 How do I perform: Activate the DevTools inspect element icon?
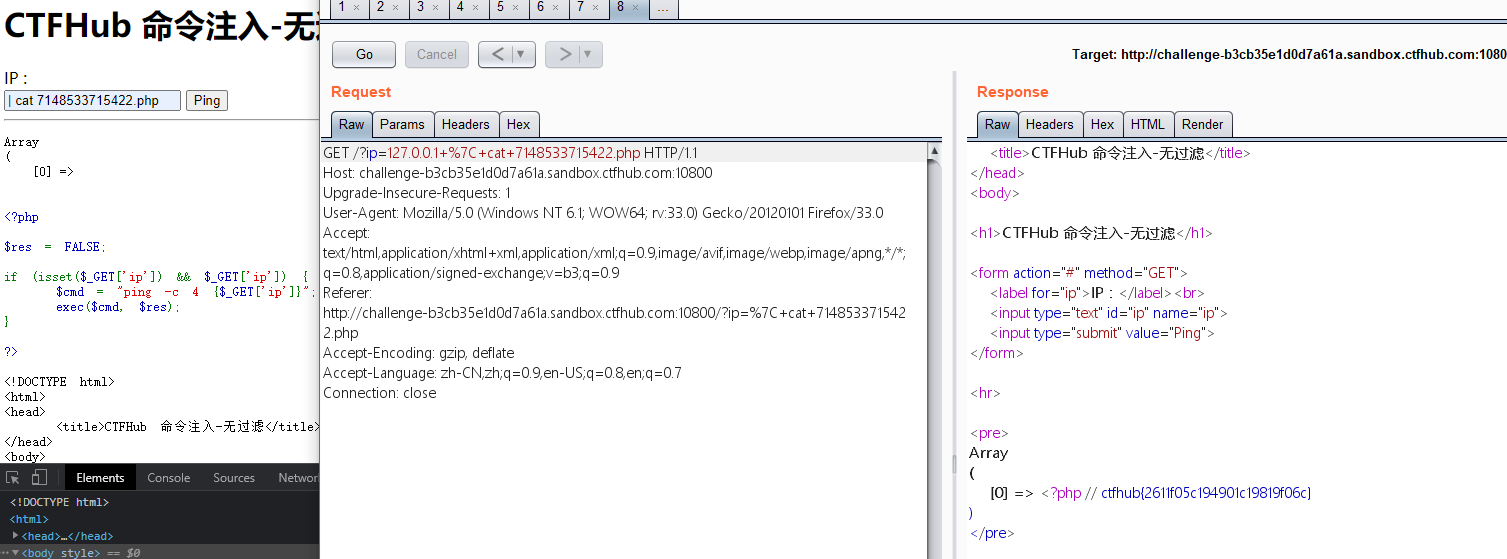[13, 477]
